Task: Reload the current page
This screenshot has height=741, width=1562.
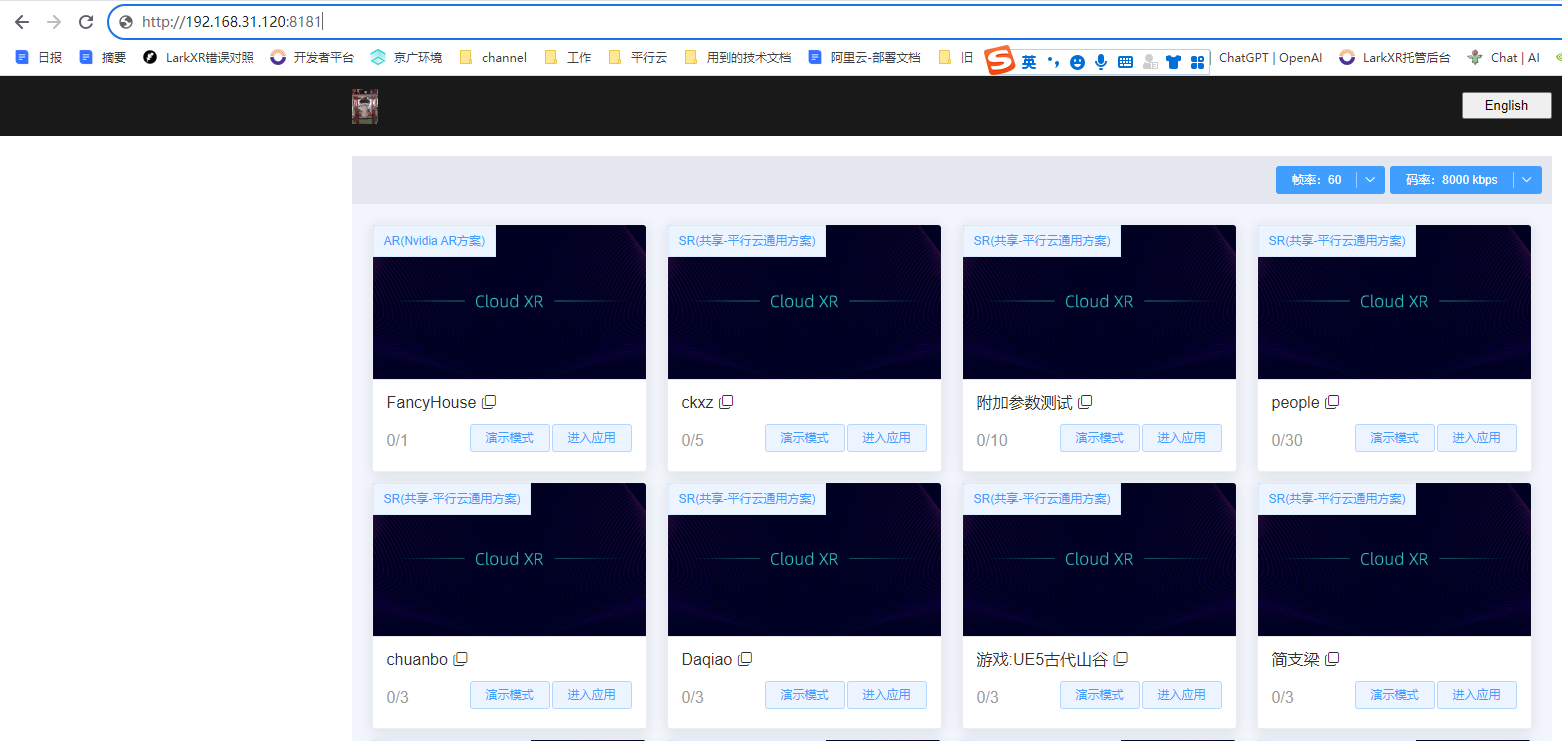Action: pyautogui.click(x=86, y=21)
